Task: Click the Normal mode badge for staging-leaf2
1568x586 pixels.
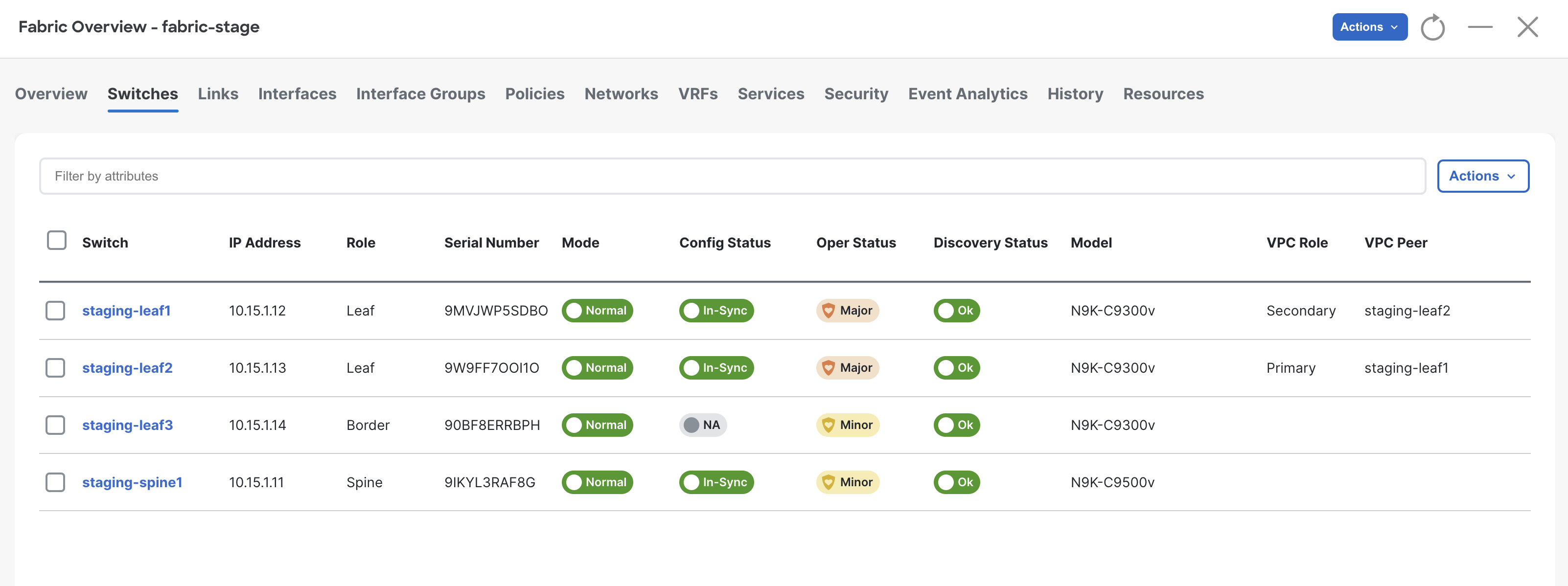Action: 597,368
